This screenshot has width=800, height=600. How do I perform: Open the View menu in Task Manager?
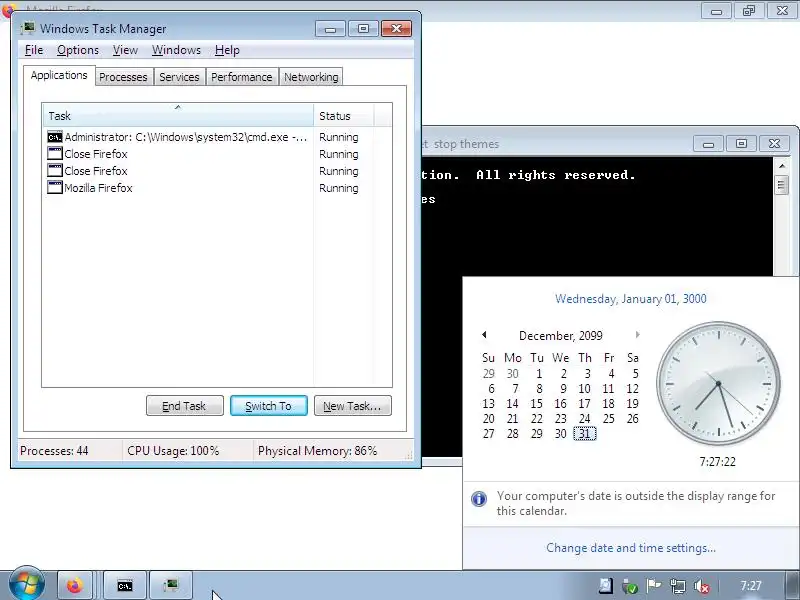[x=125, y=50]
